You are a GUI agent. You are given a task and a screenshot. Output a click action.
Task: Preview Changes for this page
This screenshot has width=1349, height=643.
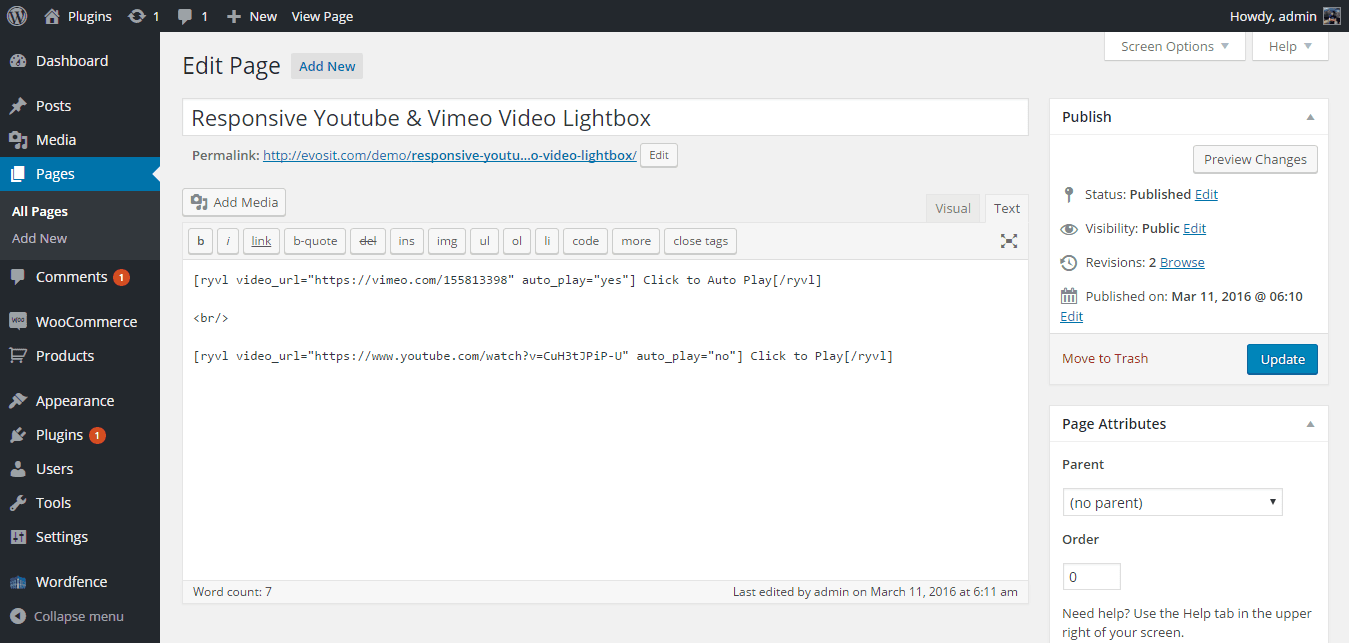tap(1255, 159)
